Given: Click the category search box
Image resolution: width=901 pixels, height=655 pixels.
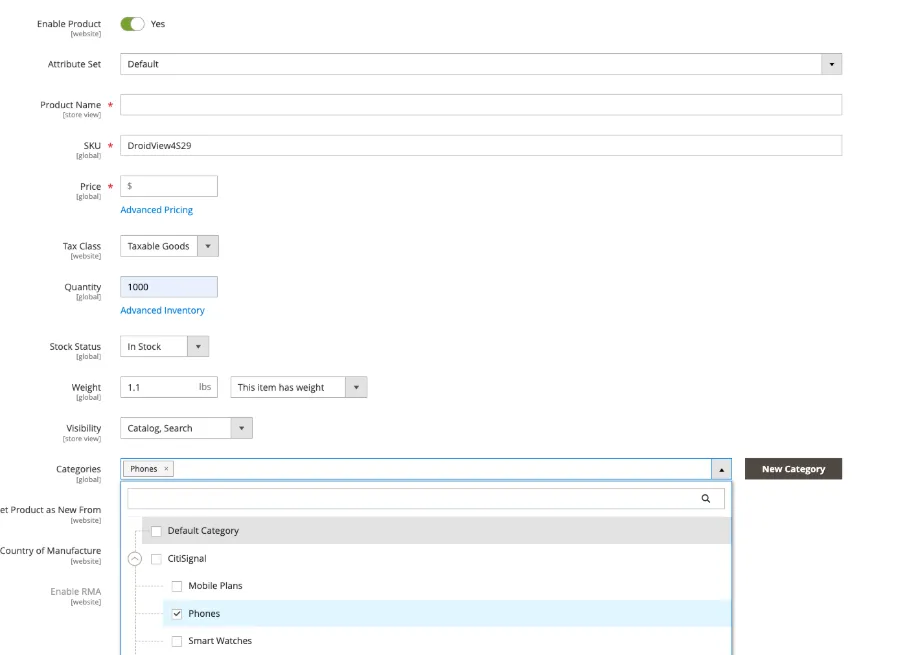Looking at the screenshot, I should point(426,499).
